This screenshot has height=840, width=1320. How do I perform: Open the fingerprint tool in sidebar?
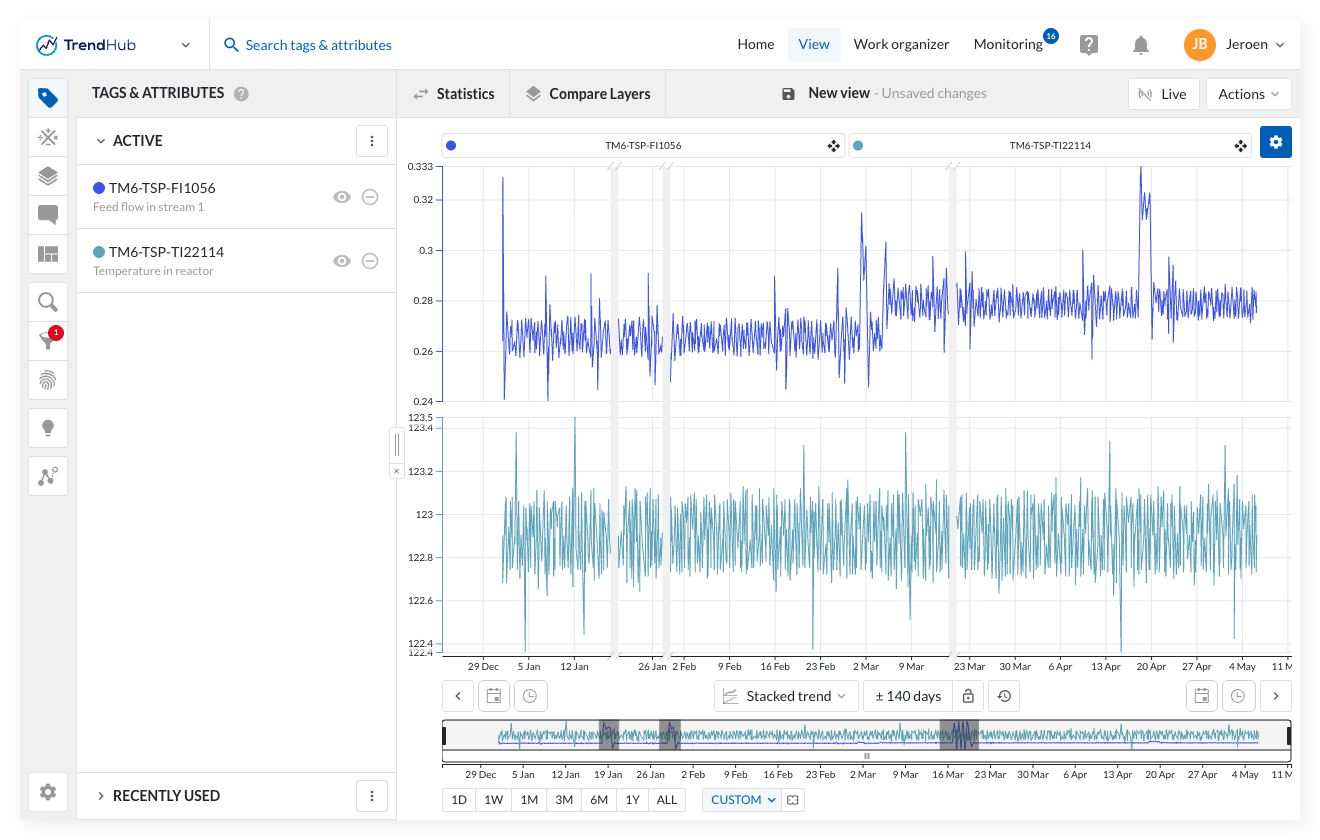[x=47, y=380]
